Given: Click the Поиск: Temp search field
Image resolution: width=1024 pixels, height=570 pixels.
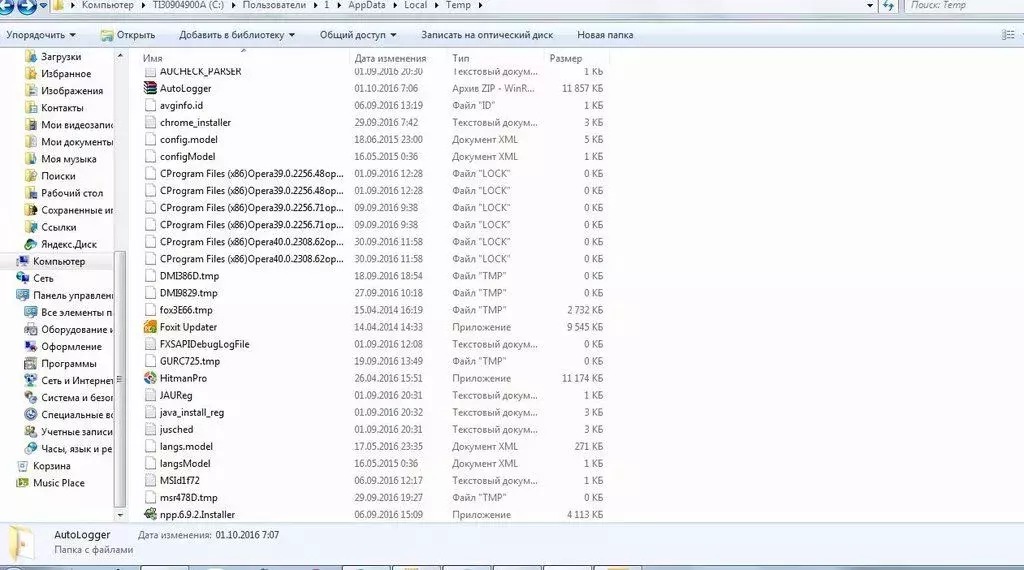Looking at the screenshot, I should pos(965,5).
